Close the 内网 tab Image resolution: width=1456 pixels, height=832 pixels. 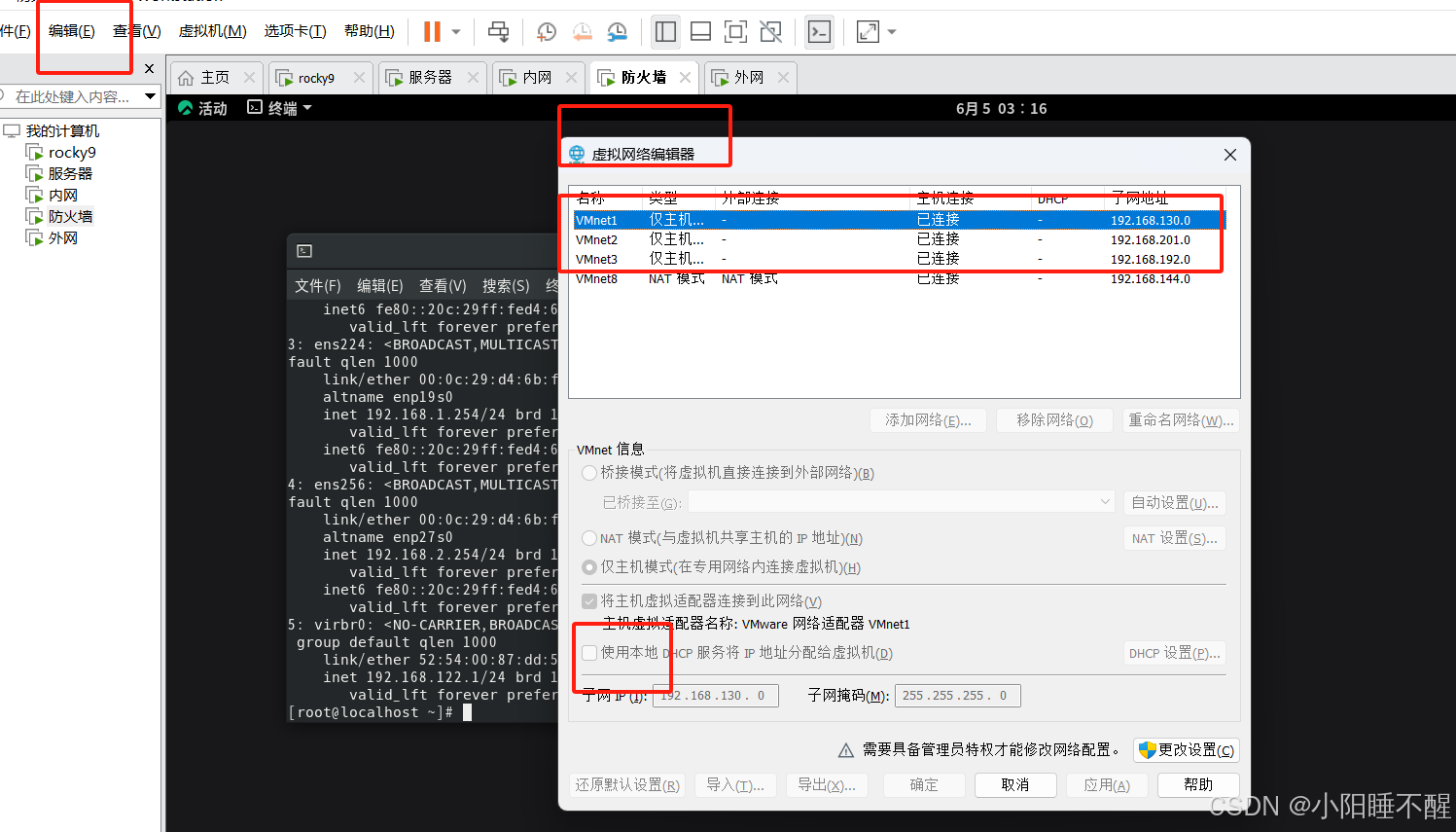(x=572, y=77)
